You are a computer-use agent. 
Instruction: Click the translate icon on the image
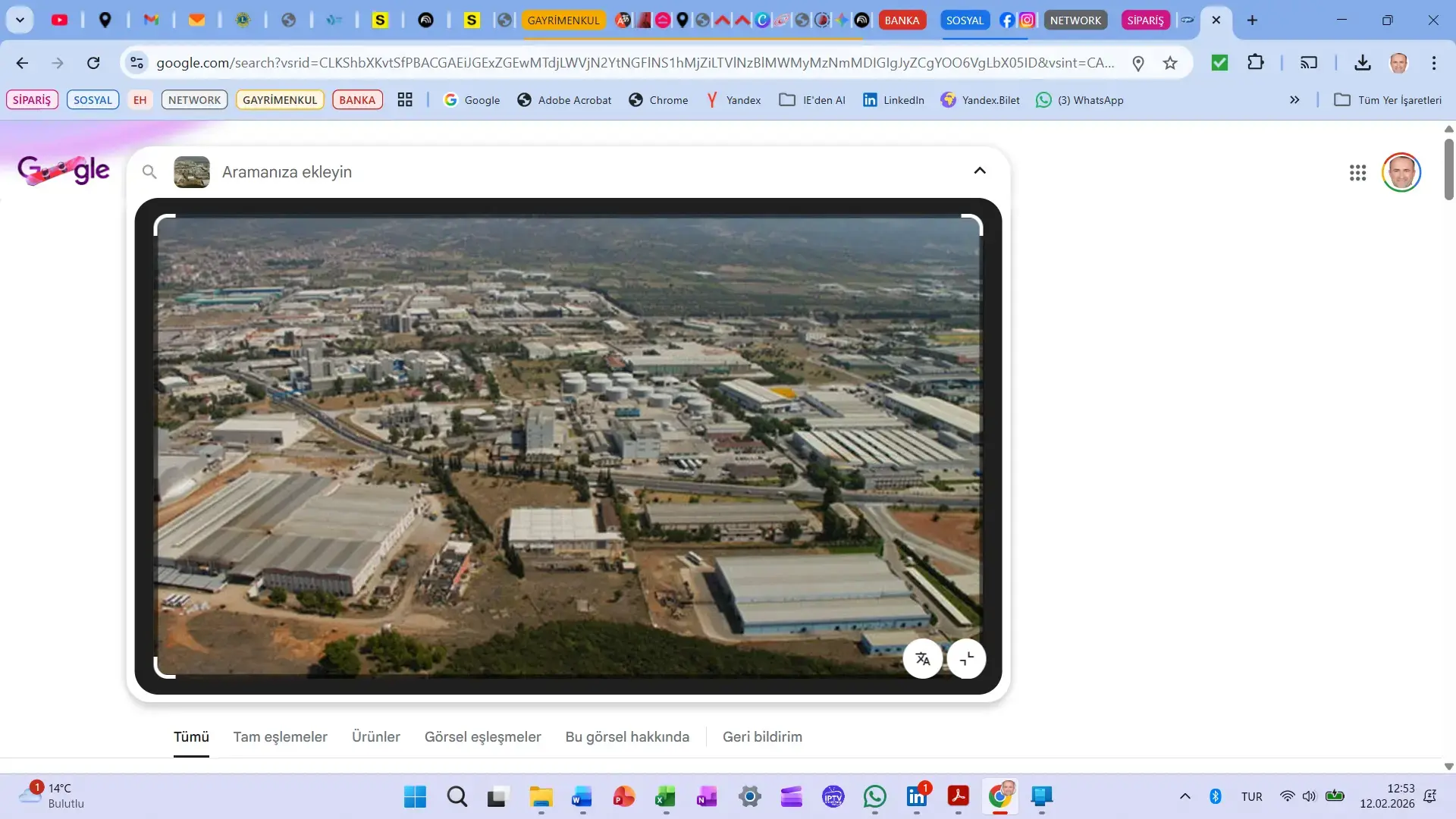pyautogui.click(x=922, y=658)
